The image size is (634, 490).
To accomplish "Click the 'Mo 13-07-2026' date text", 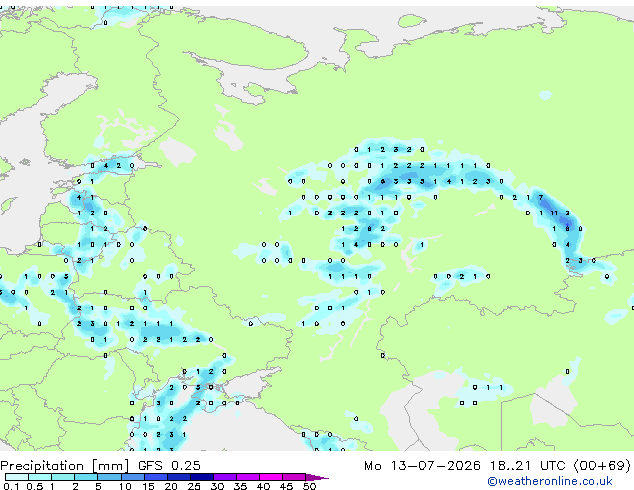I will tap(423, 466).
